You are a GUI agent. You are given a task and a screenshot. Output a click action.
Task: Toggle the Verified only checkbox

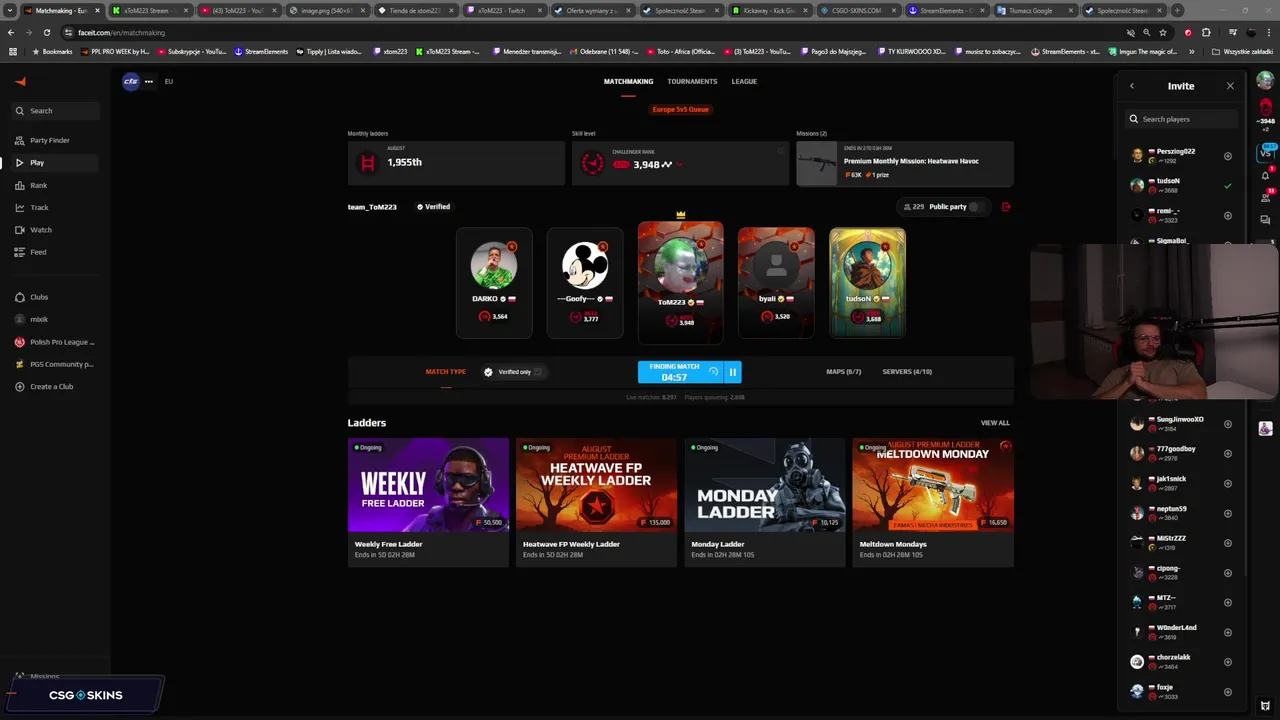click(538, 372)
